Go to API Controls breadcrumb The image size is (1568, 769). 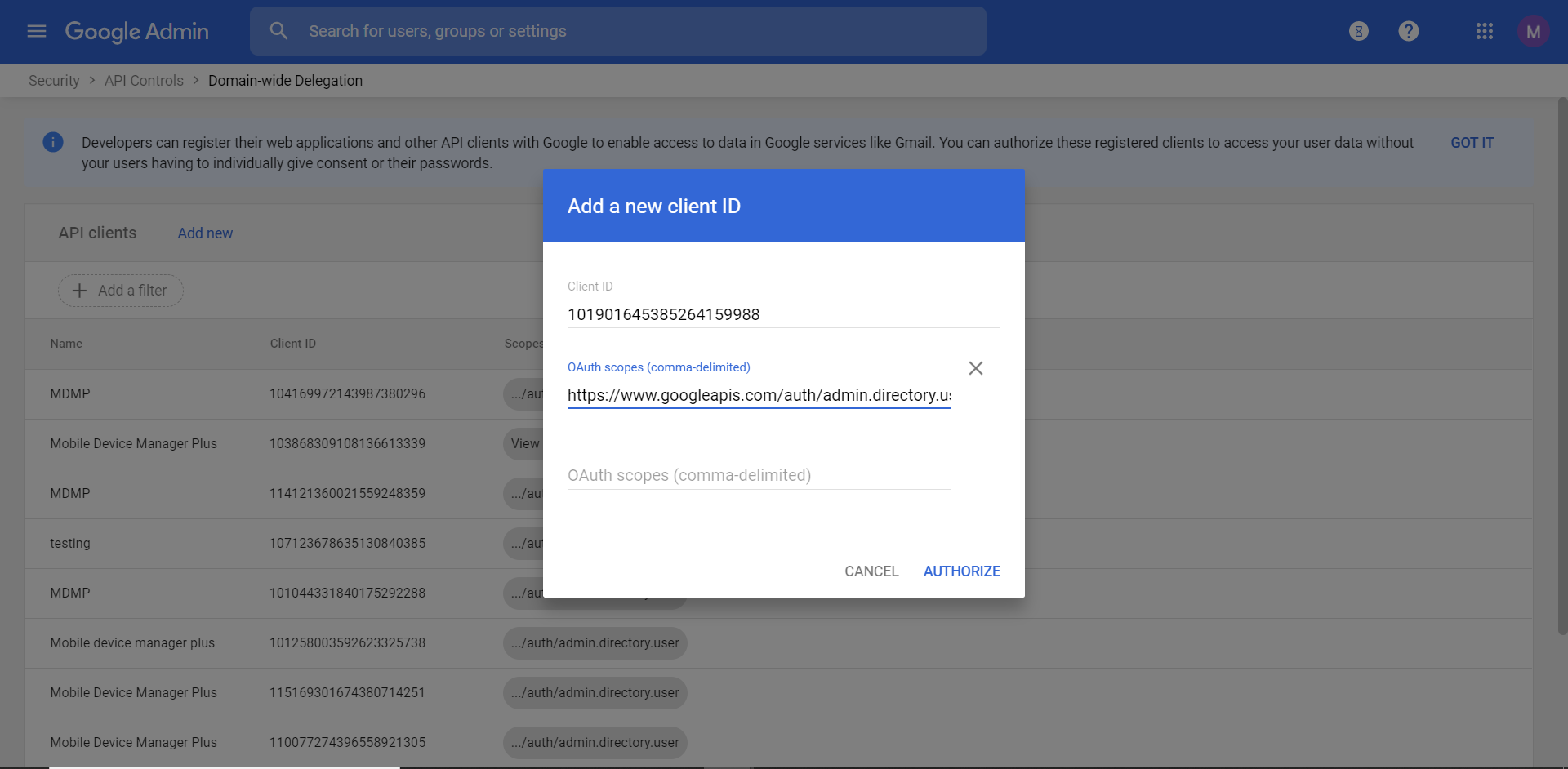(x=144, y=81)
